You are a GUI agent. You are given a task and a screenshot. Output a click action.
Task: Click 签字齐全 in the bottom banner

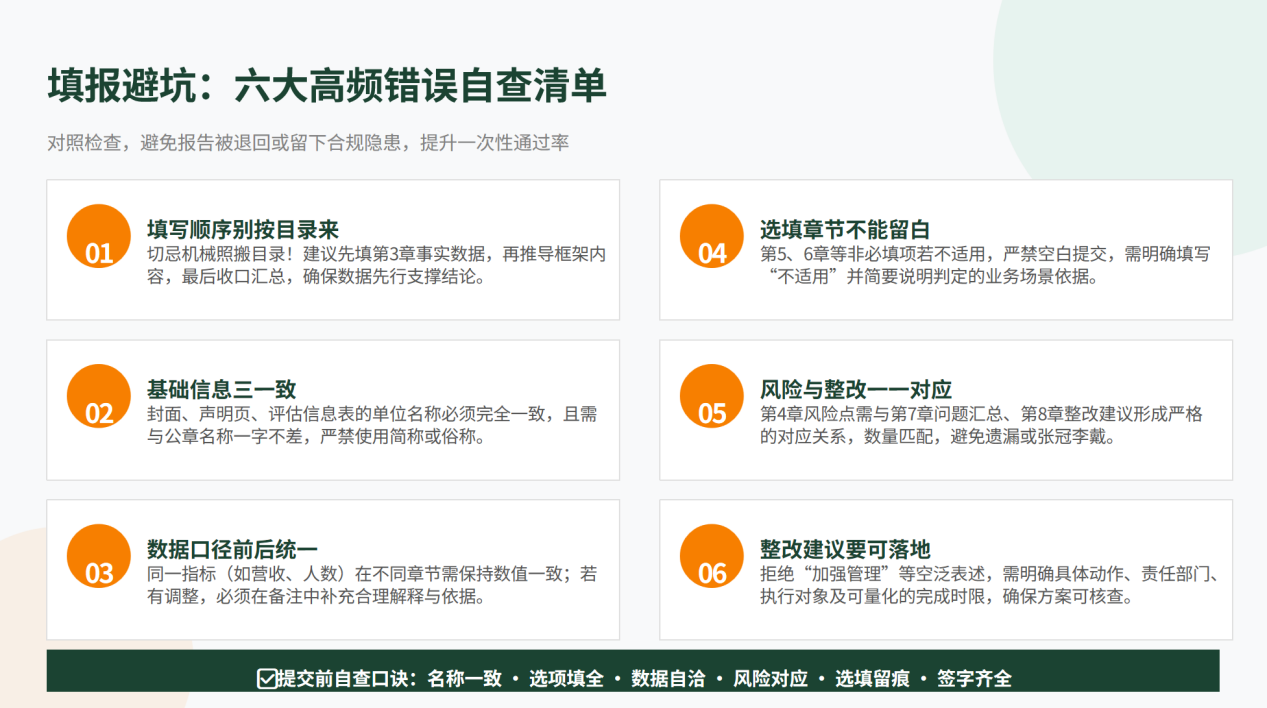click(974, 679)
